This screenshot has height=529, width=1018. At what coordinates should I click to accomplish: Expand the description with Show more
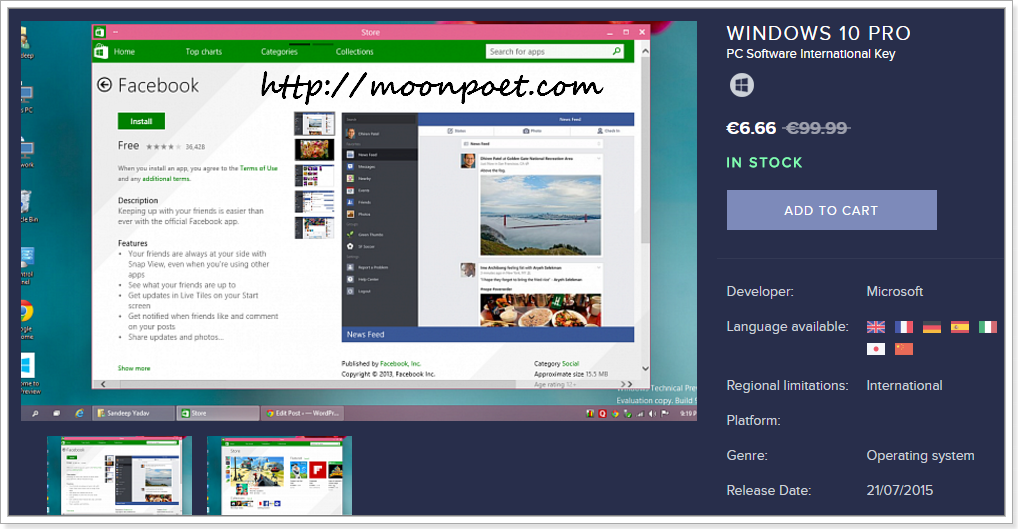[134, 368]
